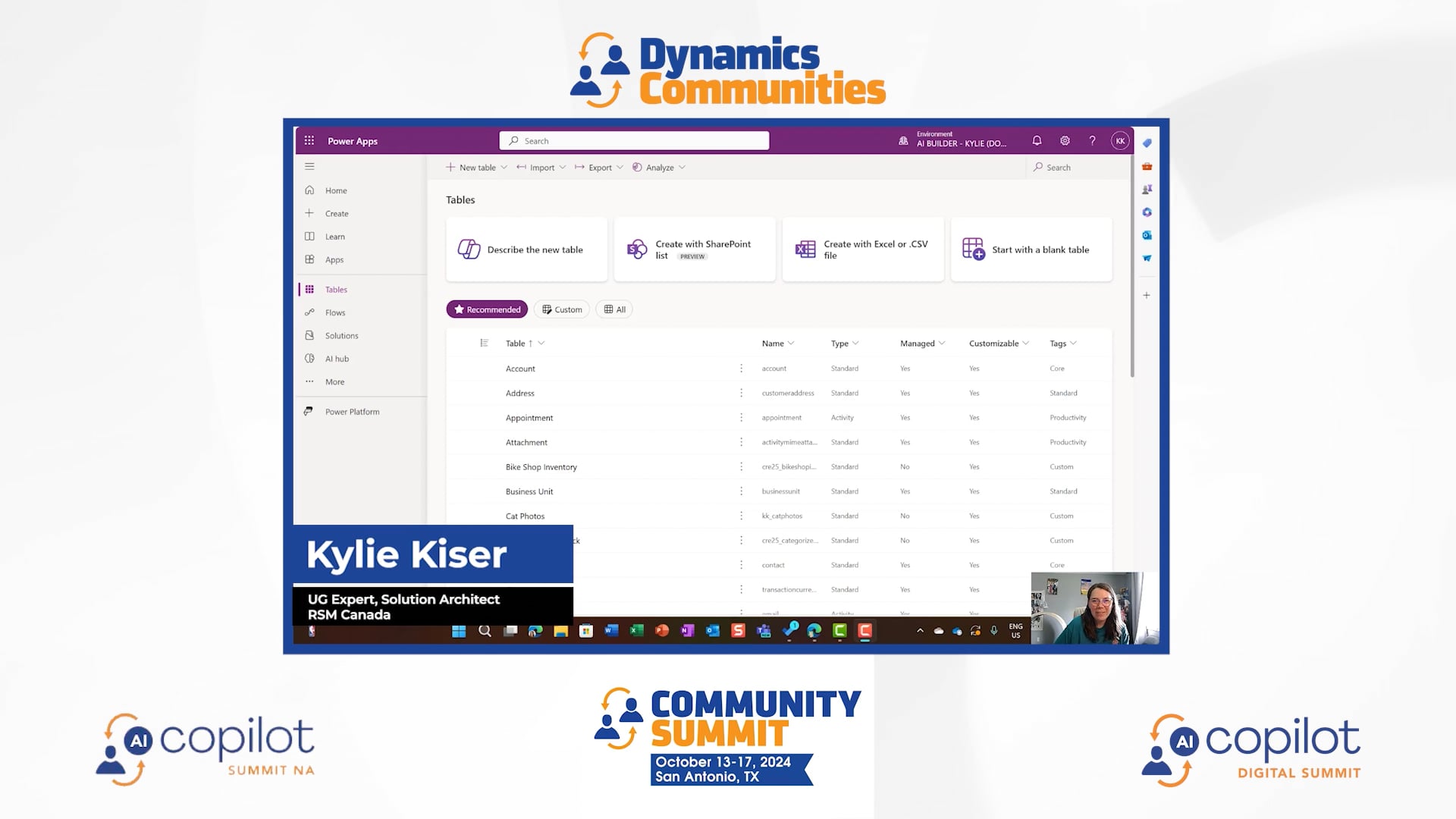The image size is (1456, 819).
Task: Open the notifications bell in the top bar
Action: [1037, 140]
